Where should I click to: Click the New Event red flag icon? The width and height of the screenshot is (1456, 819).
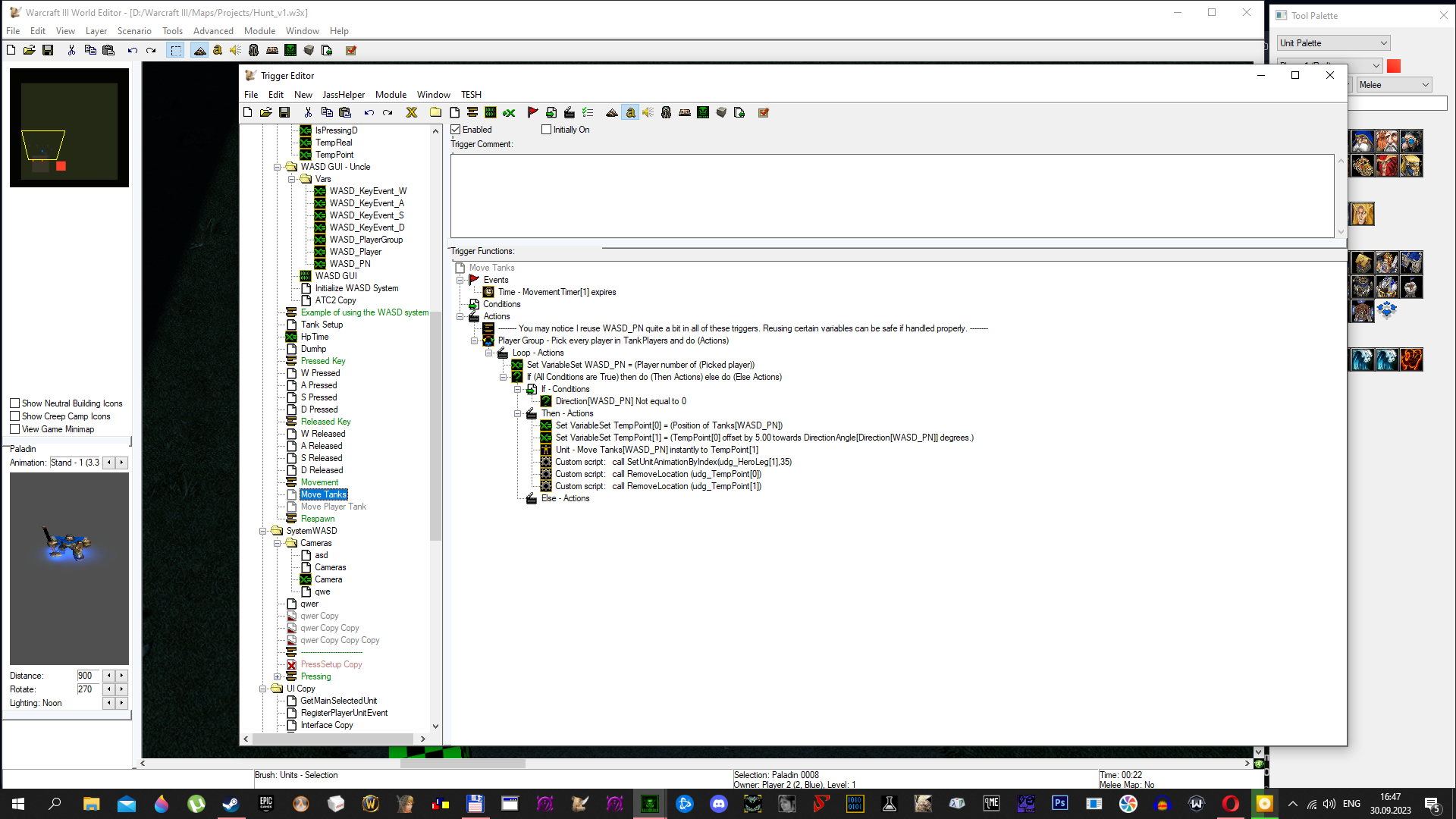pos(532,112)
